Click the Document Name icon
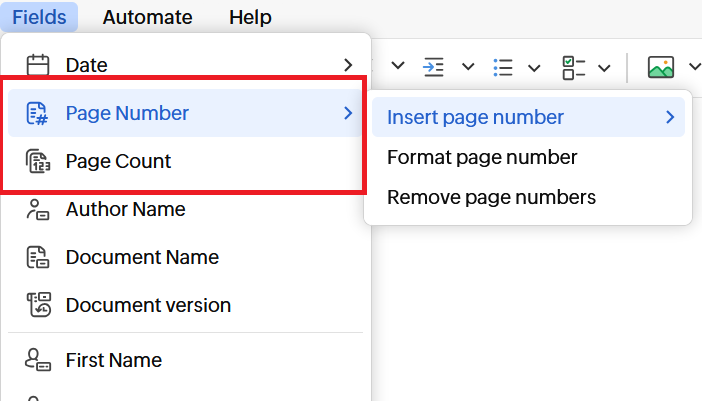This screenshot has width=711, height=416. tap(37, 257)
